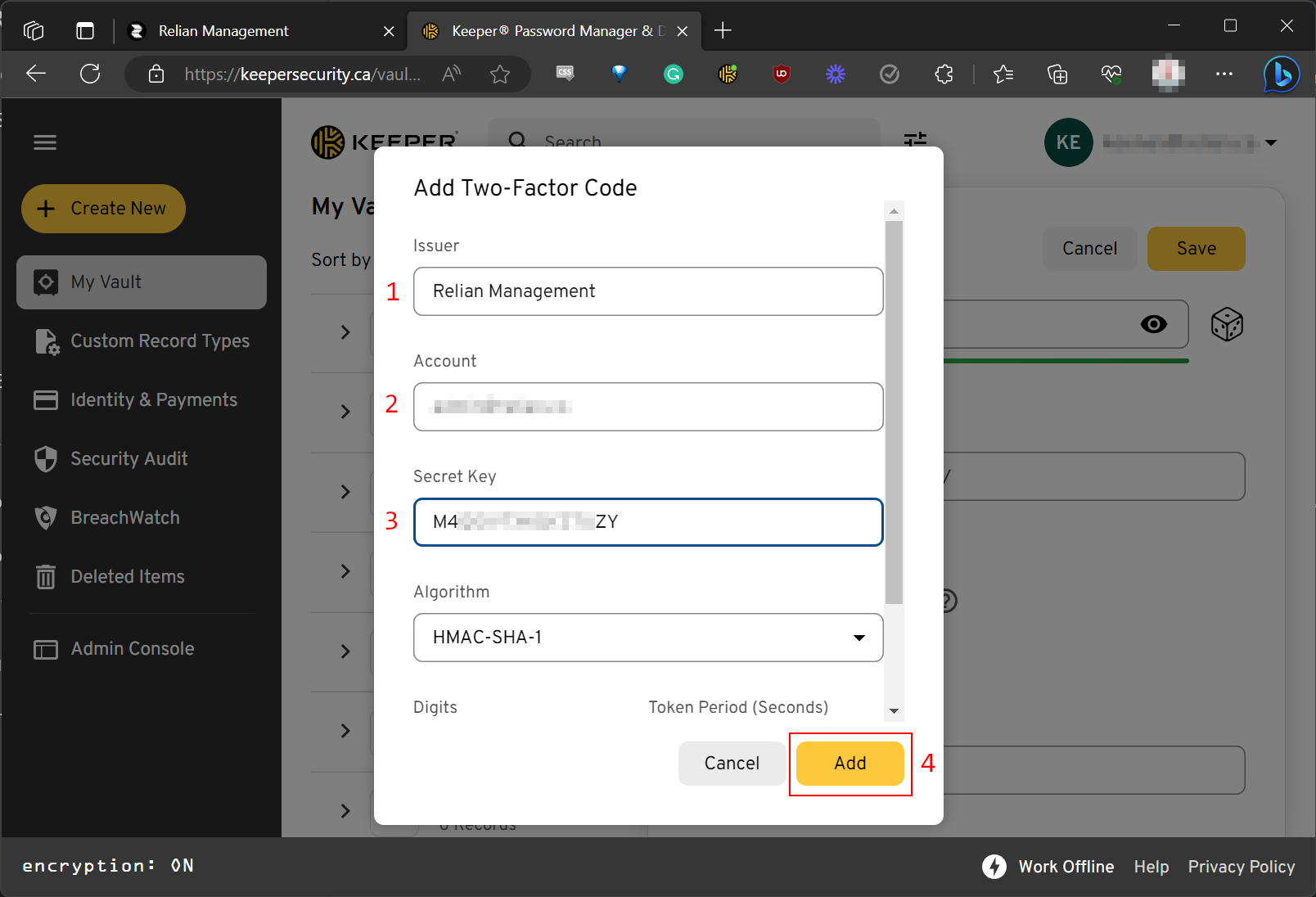Open browser Settings and more menu
The height and width of the screenshot is (897, 1316).
coord(1224,74)
